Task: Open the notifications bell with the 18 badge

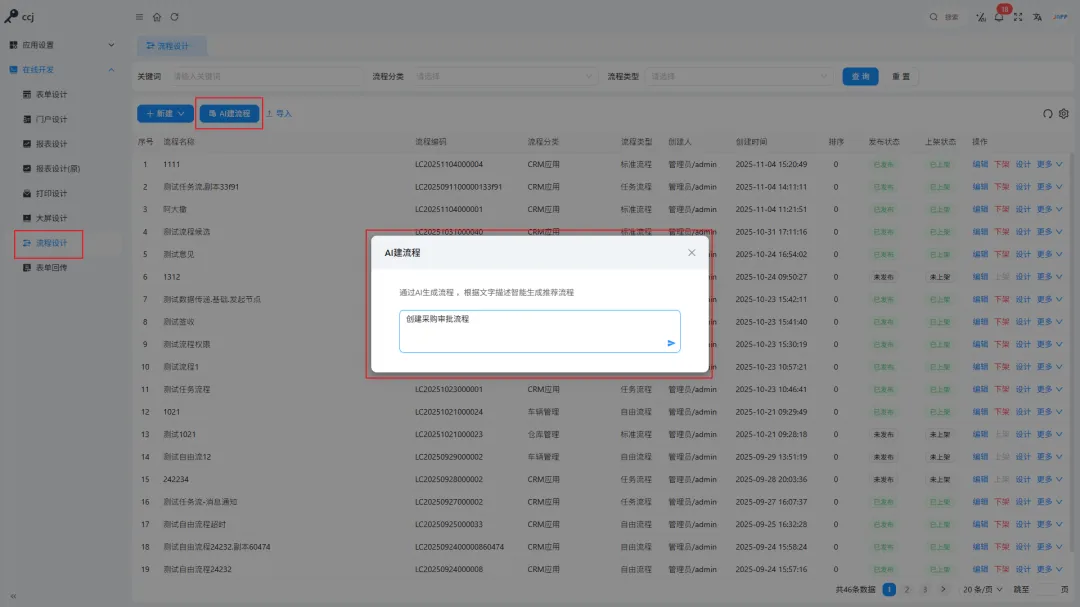Action: 999,17
